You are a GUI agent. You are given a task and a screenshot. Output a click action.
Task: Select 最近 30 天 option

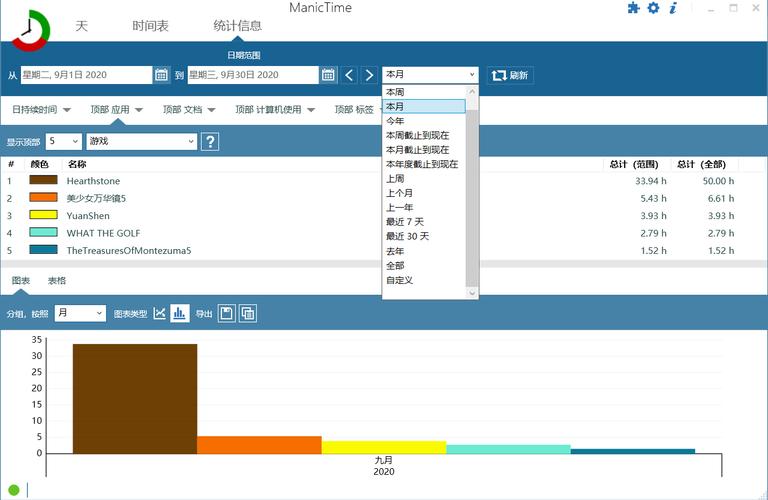pyautogui.click(x=424, y=237)
